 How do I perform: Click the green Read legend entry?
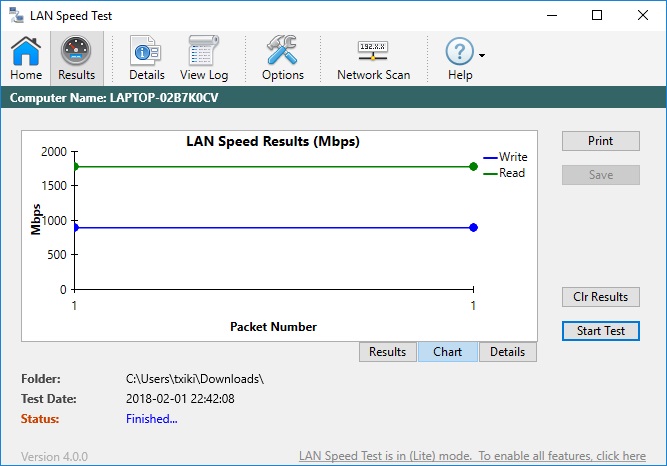point(504,173)
